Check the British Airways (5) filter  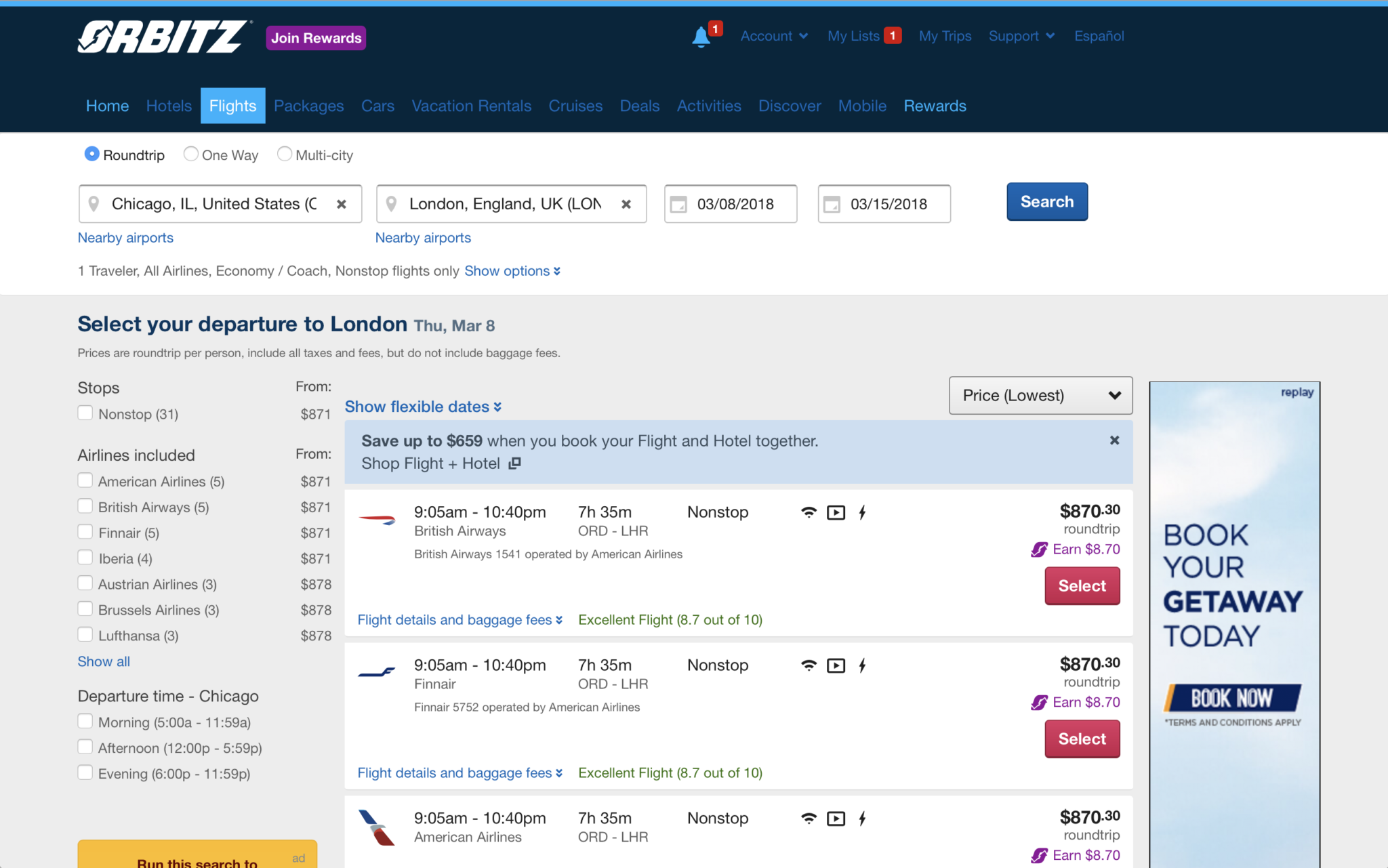(x=85, y=507)
